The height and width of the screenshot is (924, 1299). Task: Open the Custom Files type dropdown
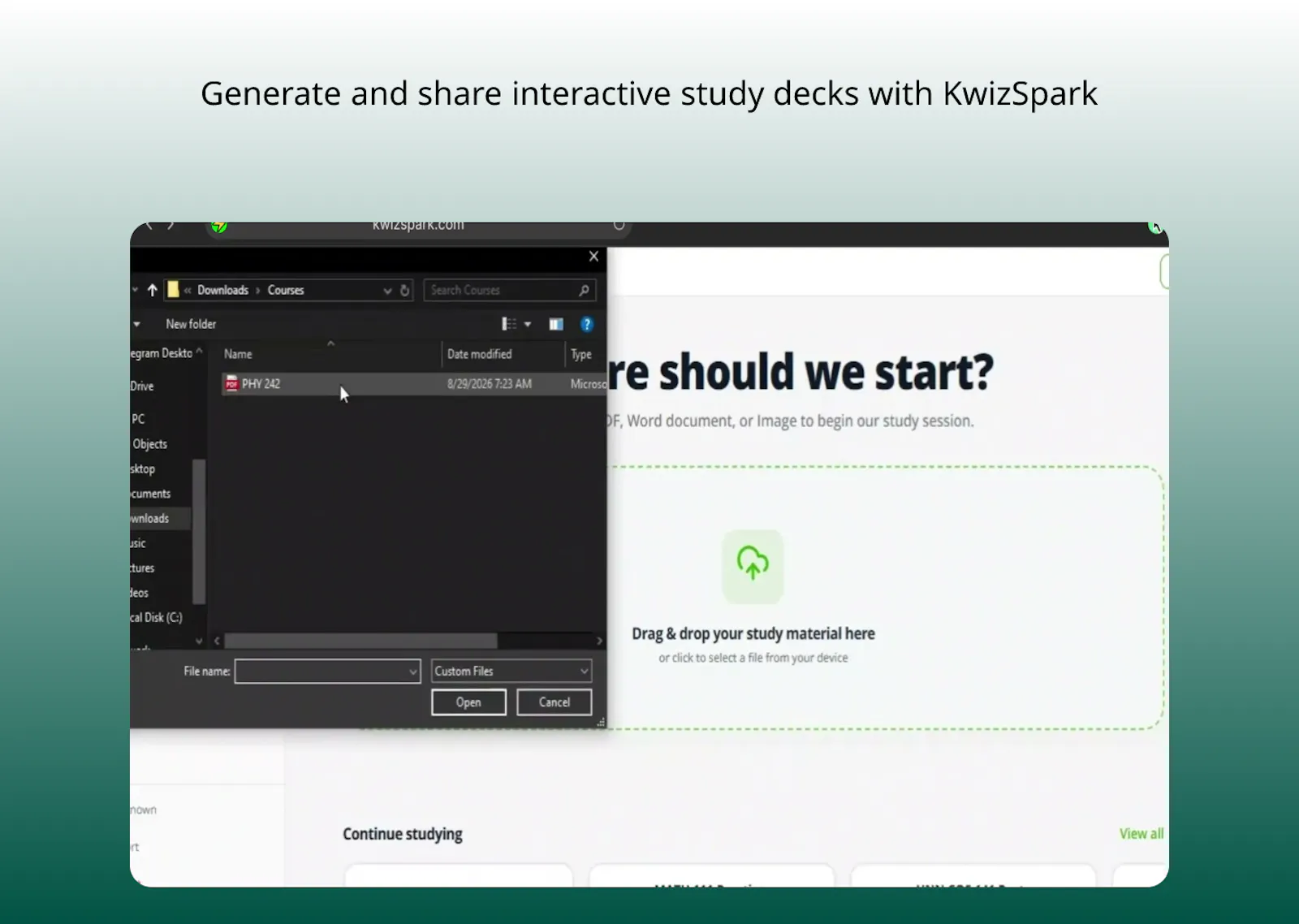tap(511, 671)
